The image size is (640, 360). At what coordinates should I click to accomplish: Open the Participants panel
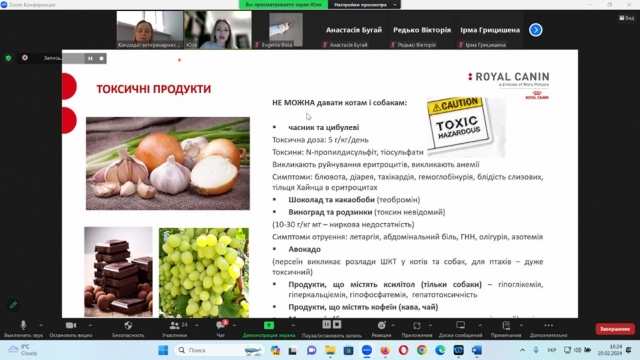coord(174,325)
